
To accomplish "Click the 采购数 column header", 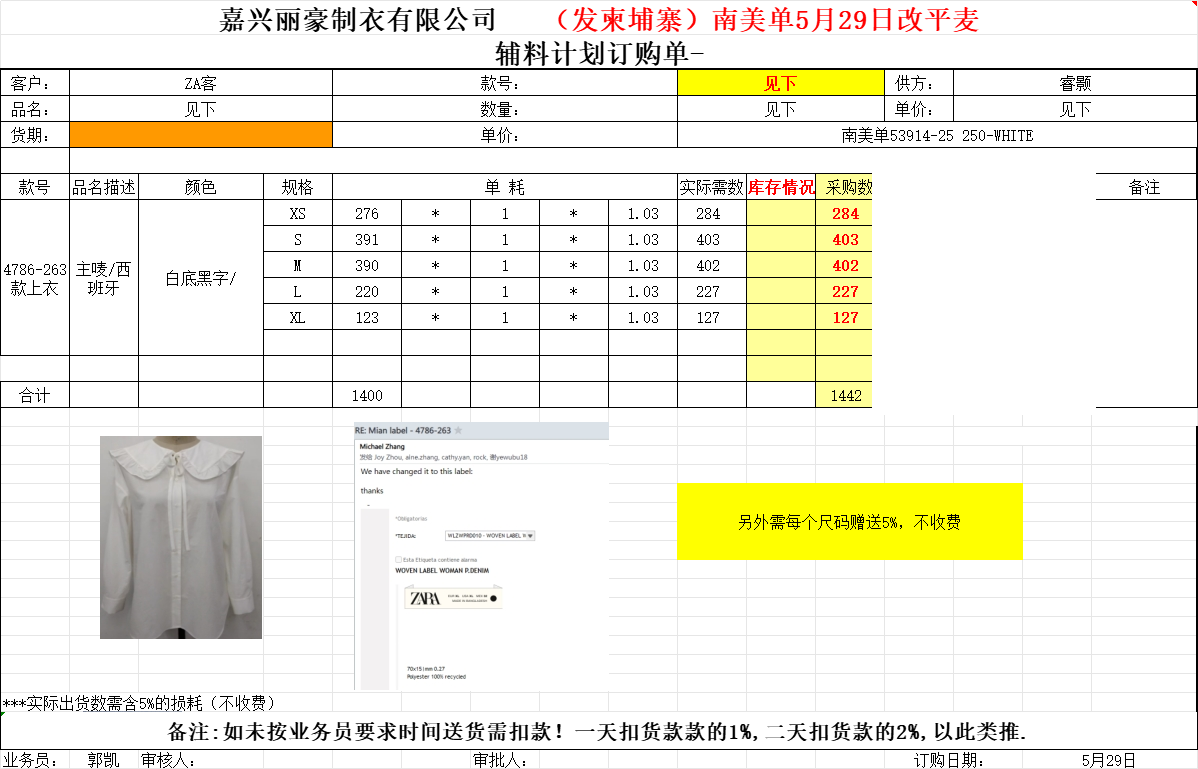I will pos(844,187).
